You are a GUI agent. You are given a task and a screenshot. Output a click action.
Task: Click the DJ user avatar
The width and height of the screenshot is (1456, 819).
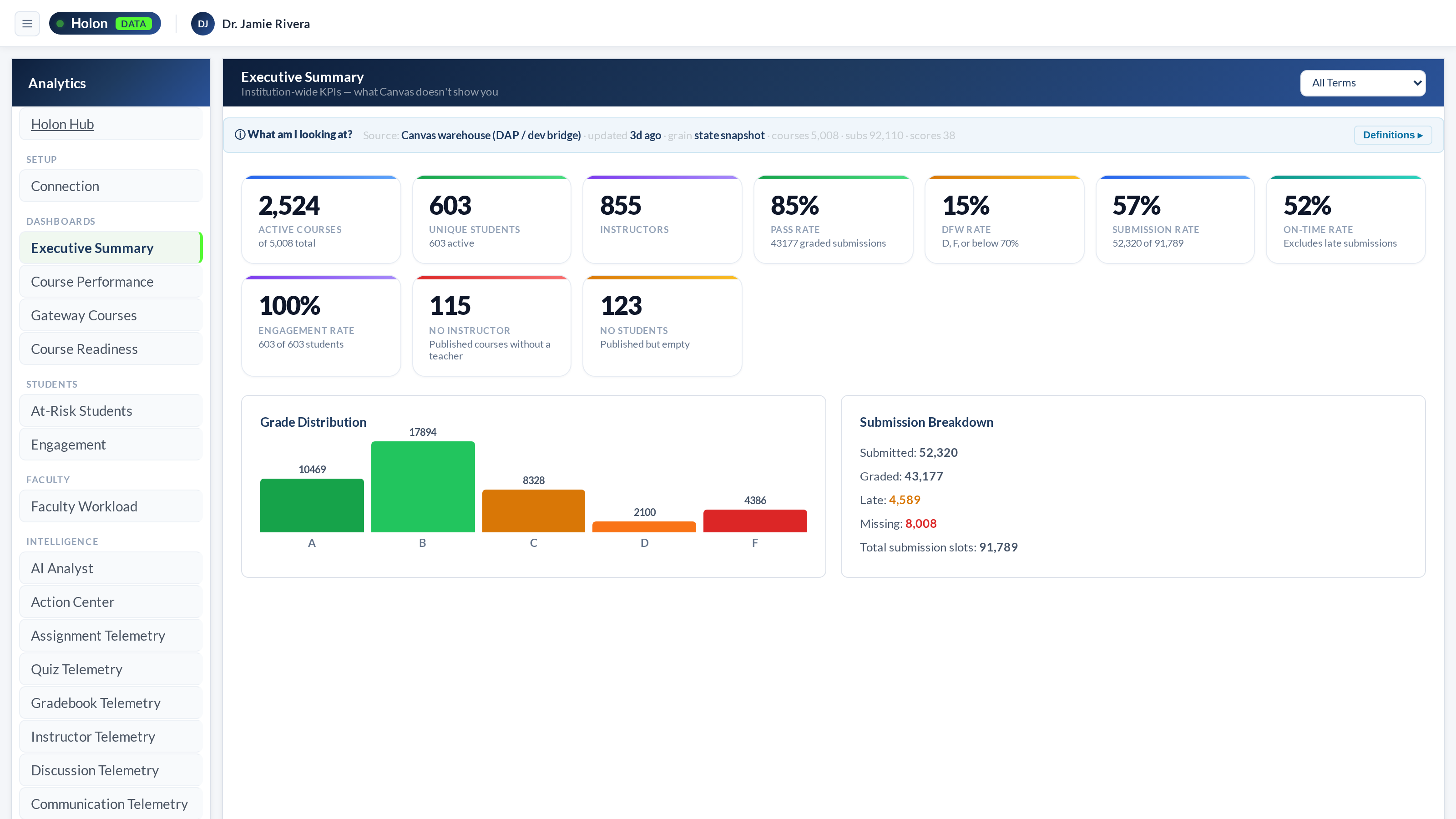click(203, 24)
